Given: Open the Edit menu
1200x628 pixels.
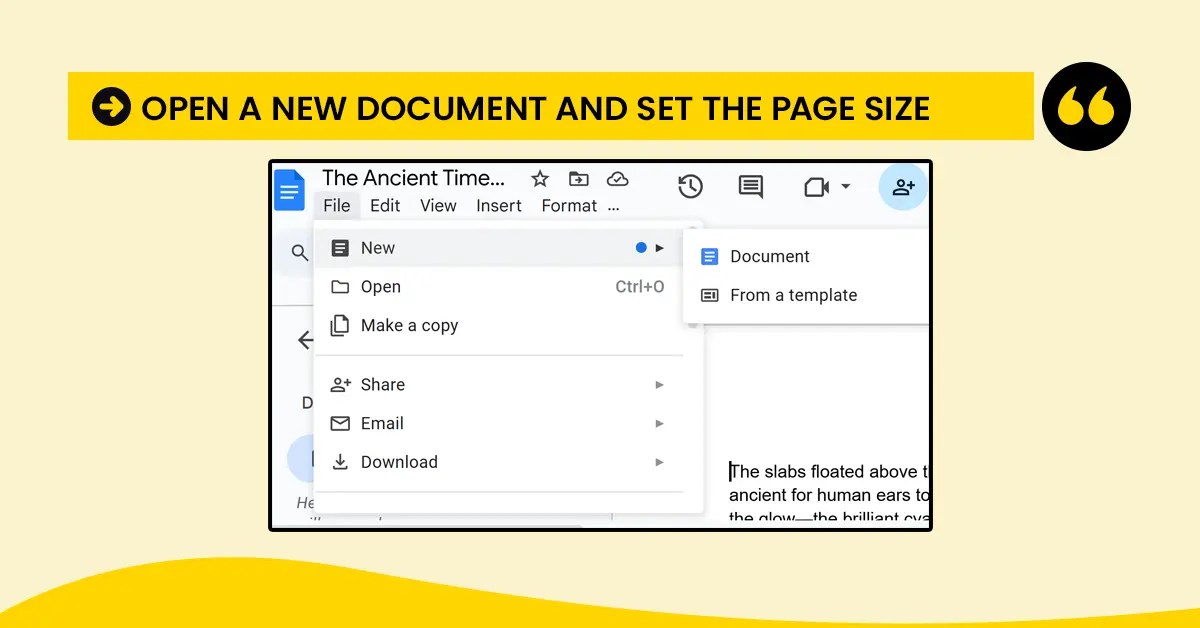Looking at the screenshot, I should click(385, 205).
